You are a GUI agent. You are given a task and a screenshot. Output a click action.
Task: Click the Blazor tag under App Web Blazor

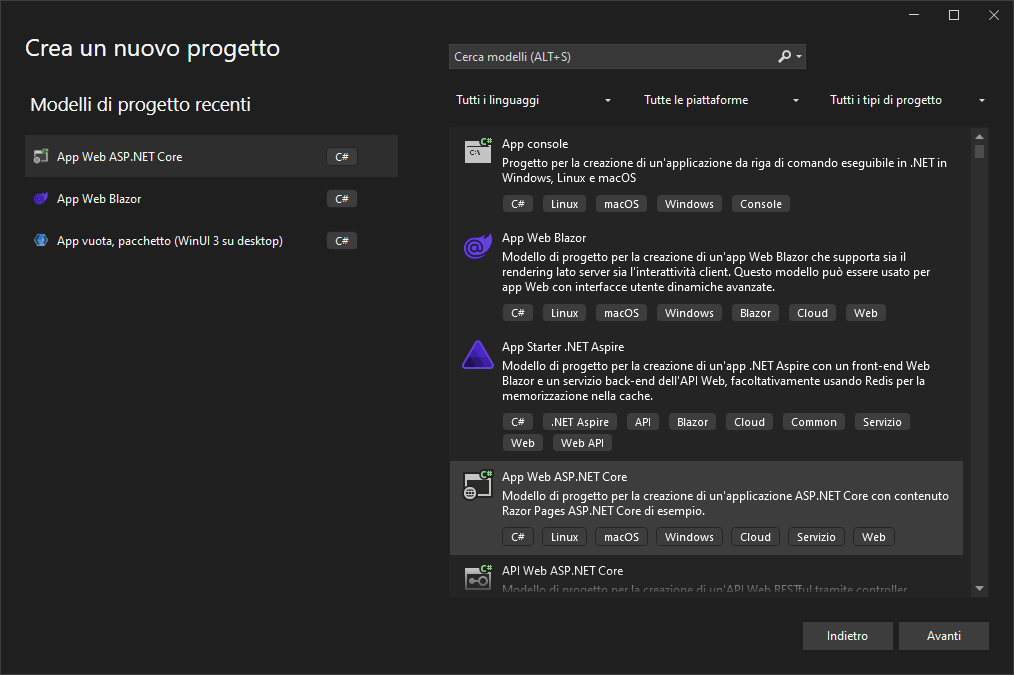coord(755,313)
